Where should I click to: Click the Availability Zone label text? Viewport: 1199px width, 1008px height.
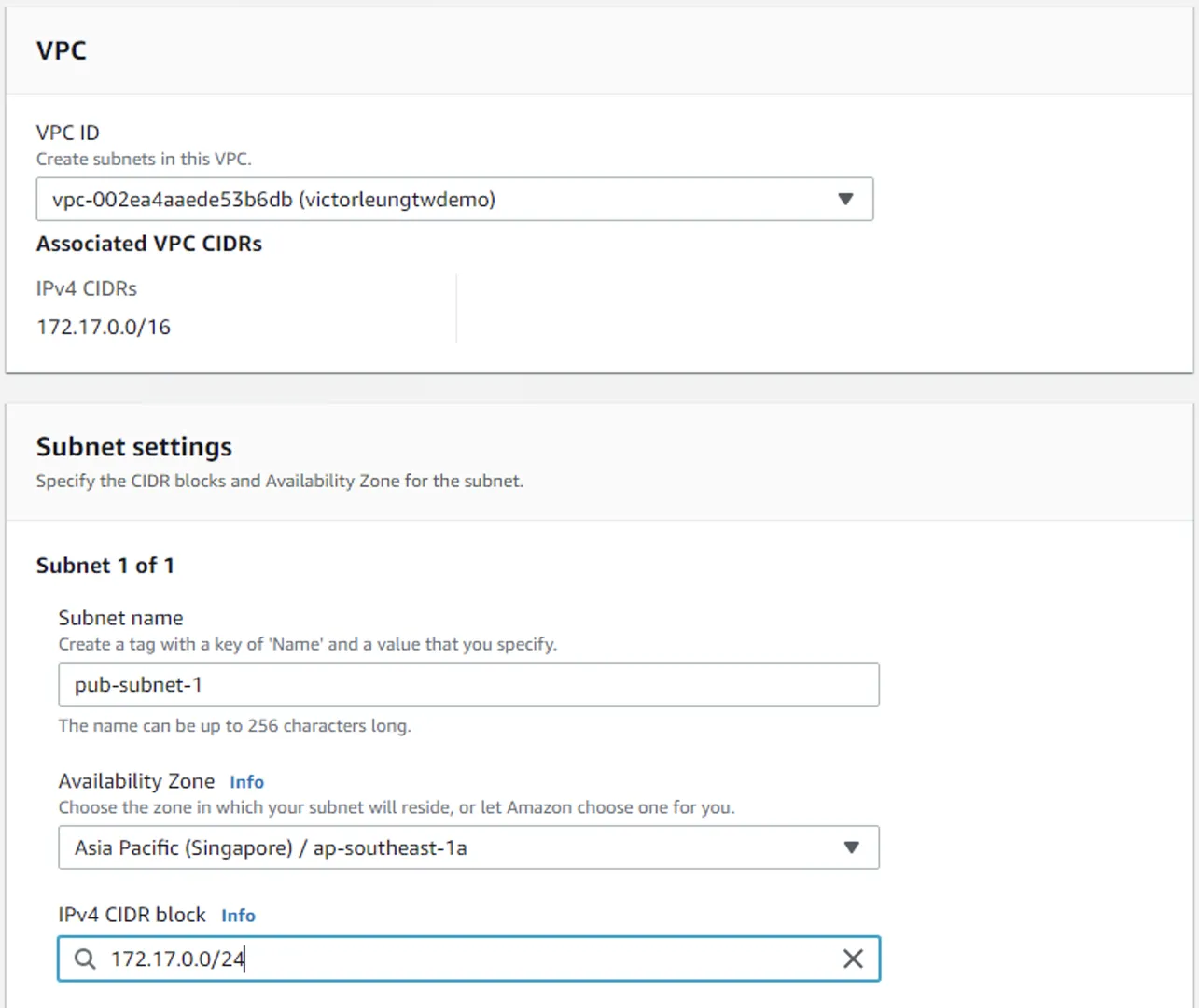136,781
